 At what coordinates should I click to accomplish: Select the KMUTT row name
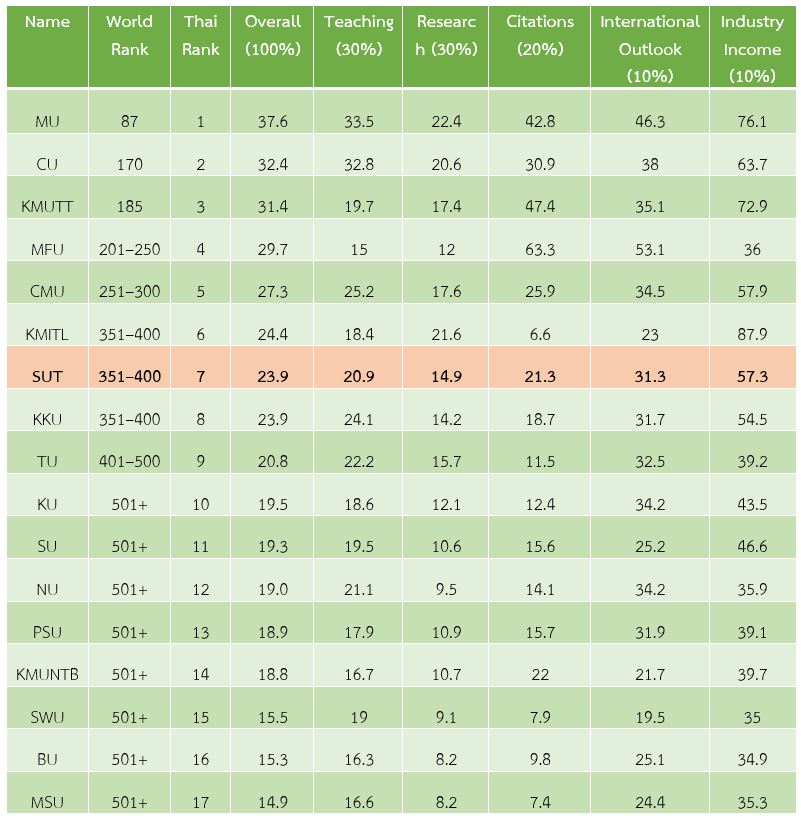[47, 206]
